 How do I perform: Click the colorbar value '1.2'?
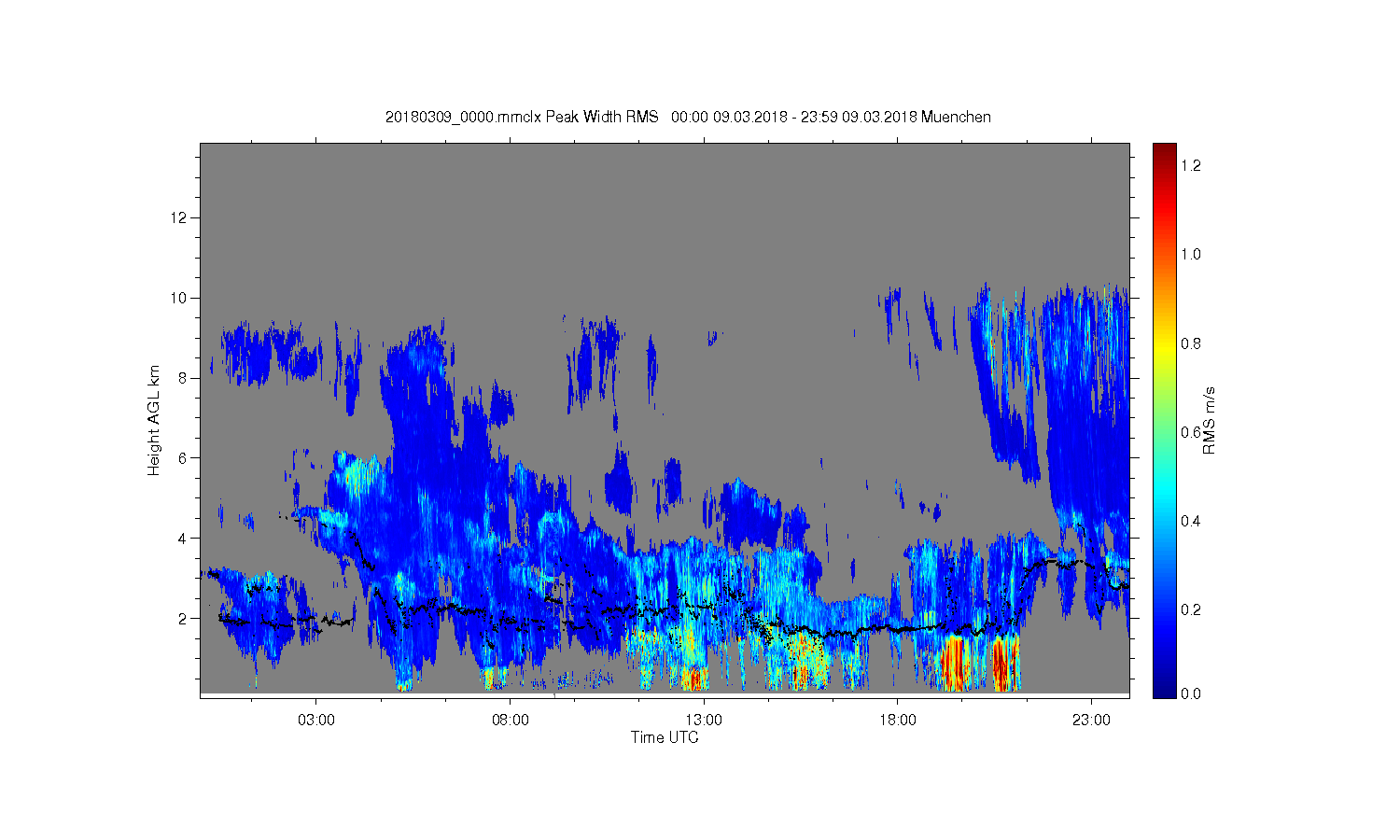pyautogui.click(x=1191, y=165)
